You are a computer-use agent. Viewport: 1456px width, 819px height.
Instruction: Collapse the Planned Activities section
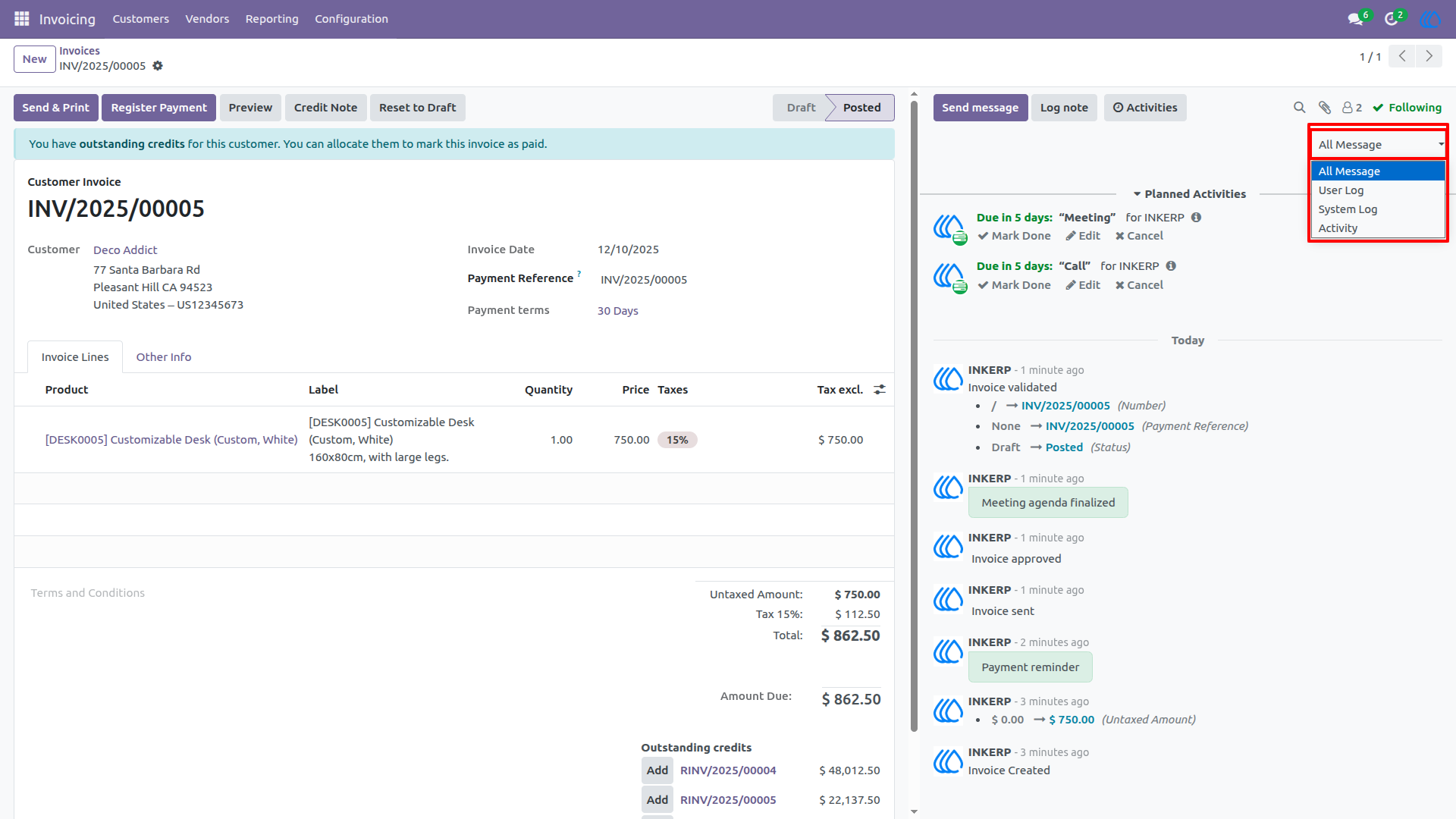tap(1189, 194)
